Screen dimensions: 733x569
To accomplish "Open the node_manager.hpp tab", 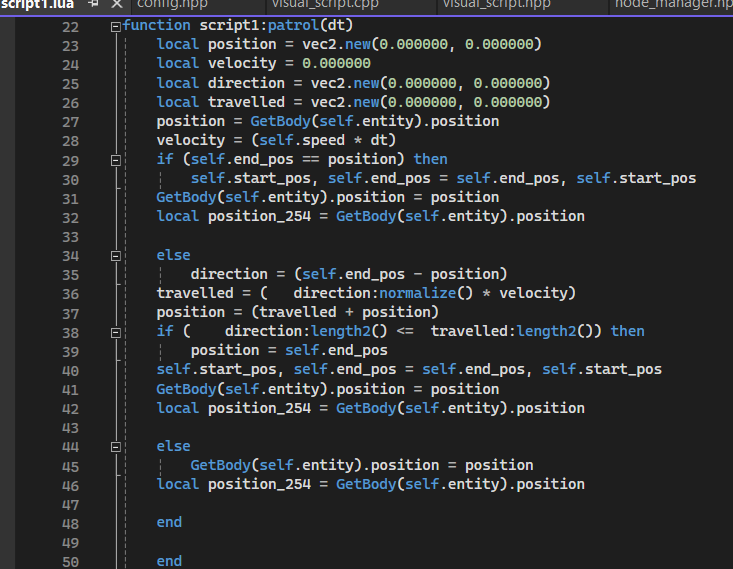I will (673, 4).
